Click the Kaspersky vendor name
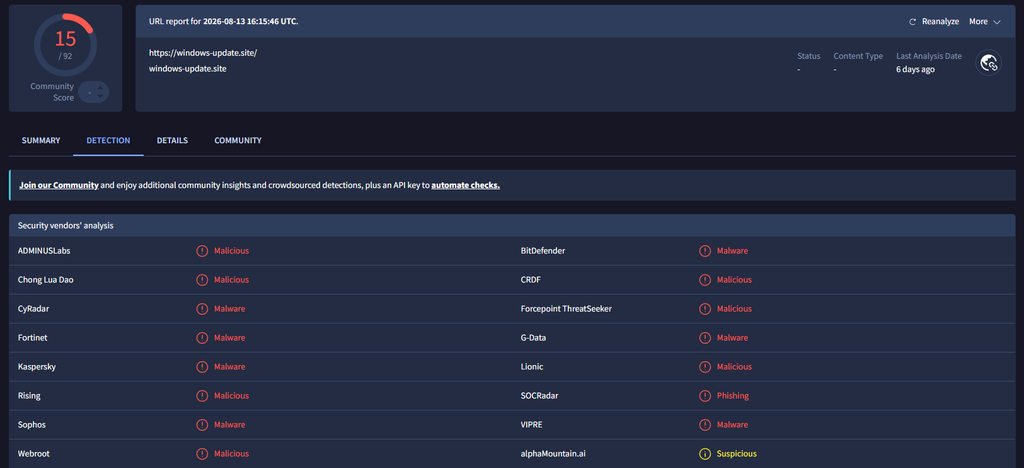Viewport: 1024px width, 468px height. pos(37,367)
